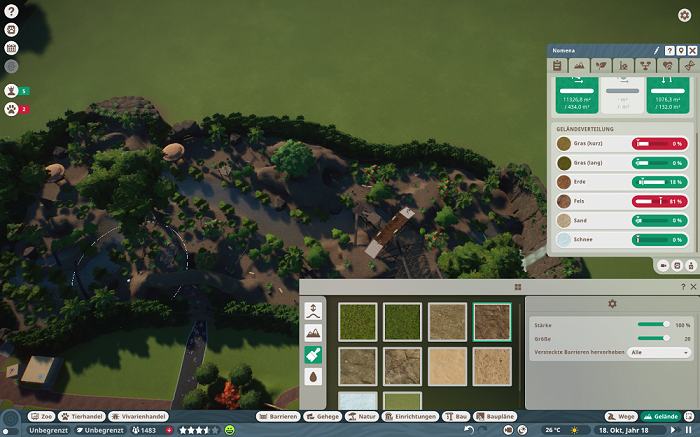Open the Versteckte Barrieren hervorheben dropdown
This screenshot has width=700, height=437.
[x=659, y=352]
